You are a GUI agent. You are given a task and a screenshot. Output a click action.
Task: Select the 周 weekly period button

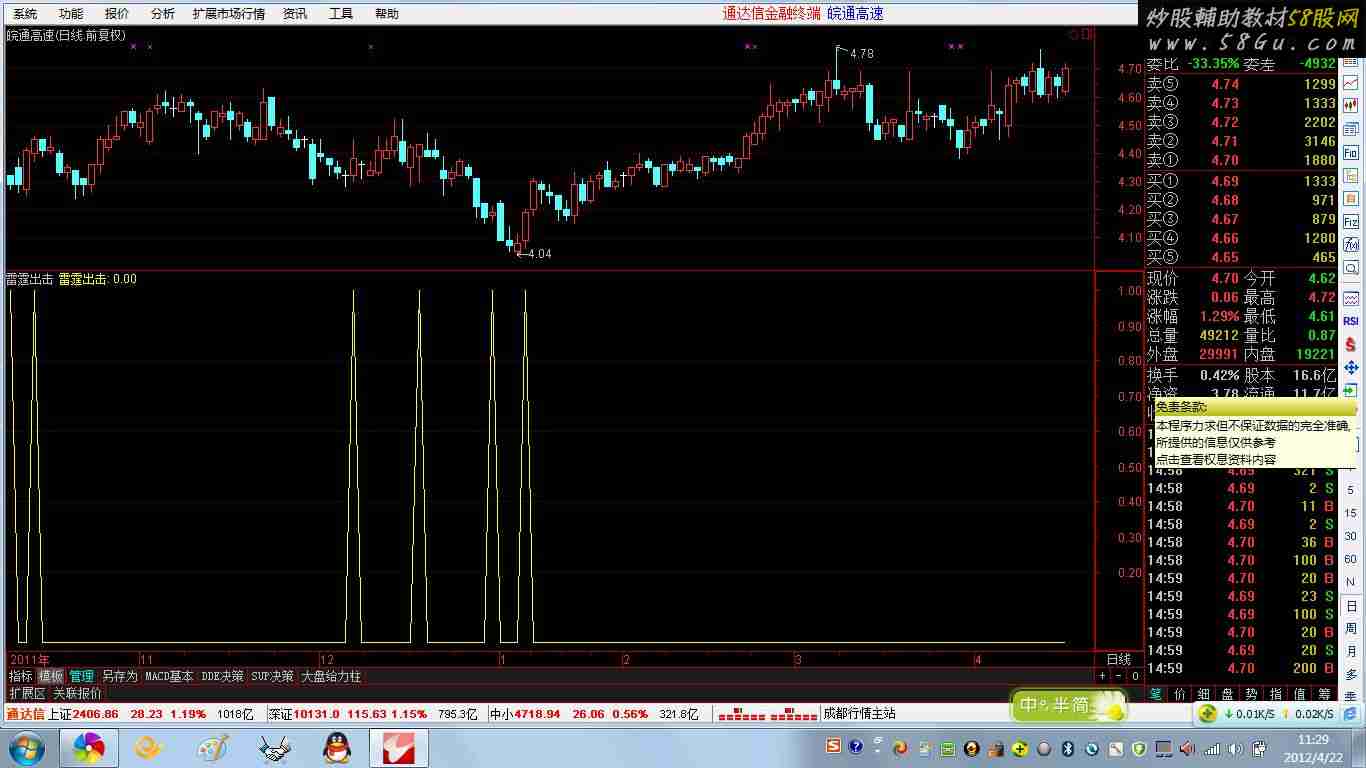point(1351,629)
